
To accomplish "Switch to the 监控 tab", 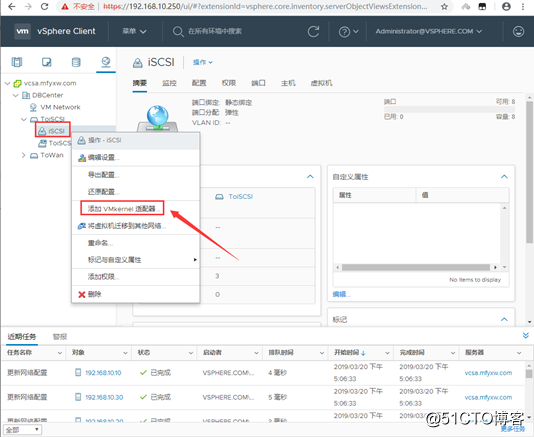I will coord(169,83).
